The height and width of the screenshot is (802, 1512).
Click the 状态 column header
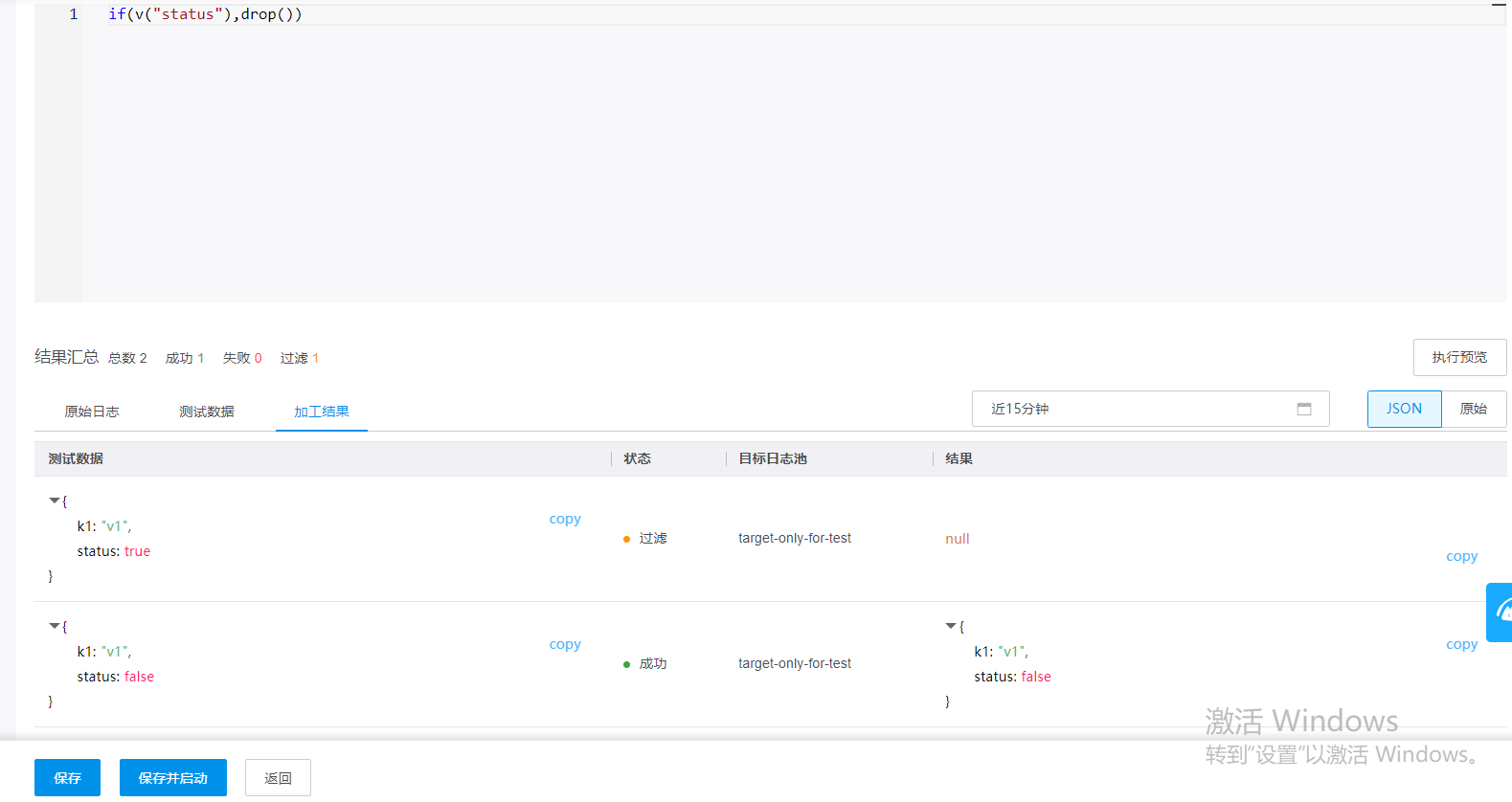click(x=637, y=459)
